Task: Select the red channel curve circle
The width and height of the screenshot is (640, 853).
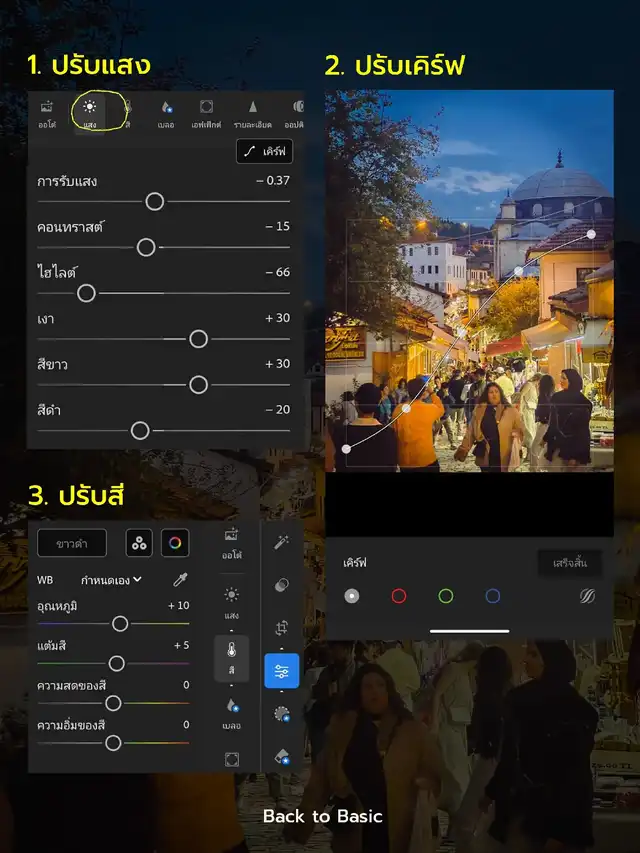Action: click(x=399, y=596)
